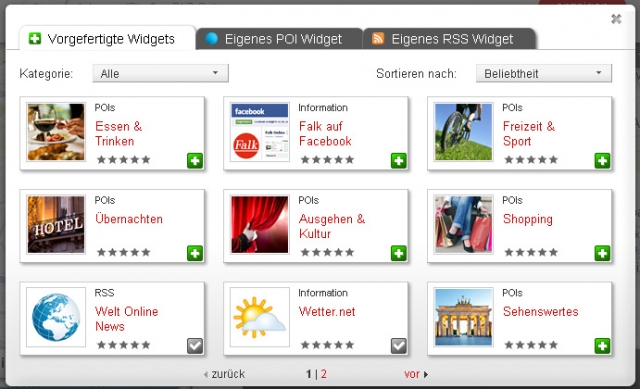Click the star rating under Welt Online News
The width and height of the screenshot is (640, 389).
click(x=124, y=345)
